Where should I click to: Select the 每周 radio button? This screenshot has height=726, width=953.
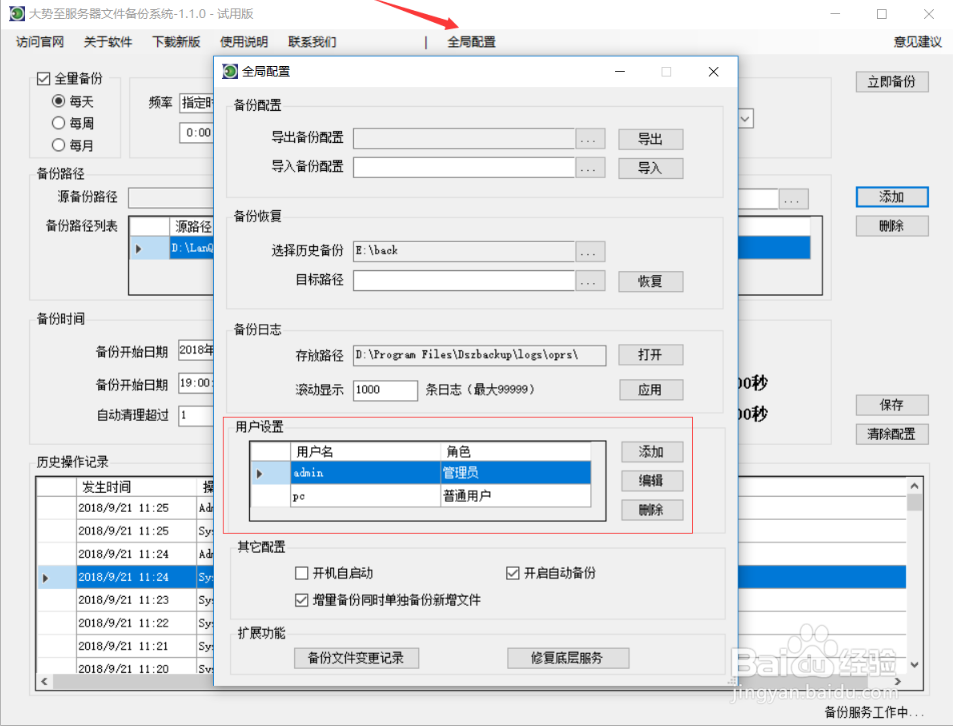tap(58, 123)
